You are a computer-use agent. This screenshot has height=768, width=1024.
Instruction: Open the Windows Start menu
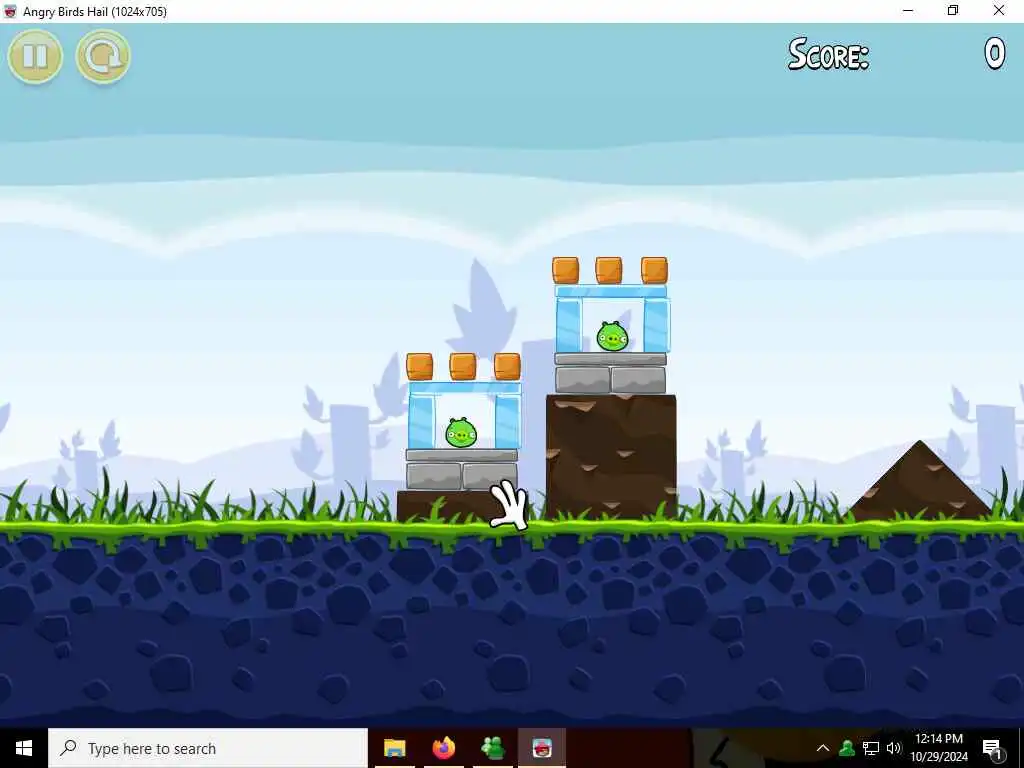[24, 748]
